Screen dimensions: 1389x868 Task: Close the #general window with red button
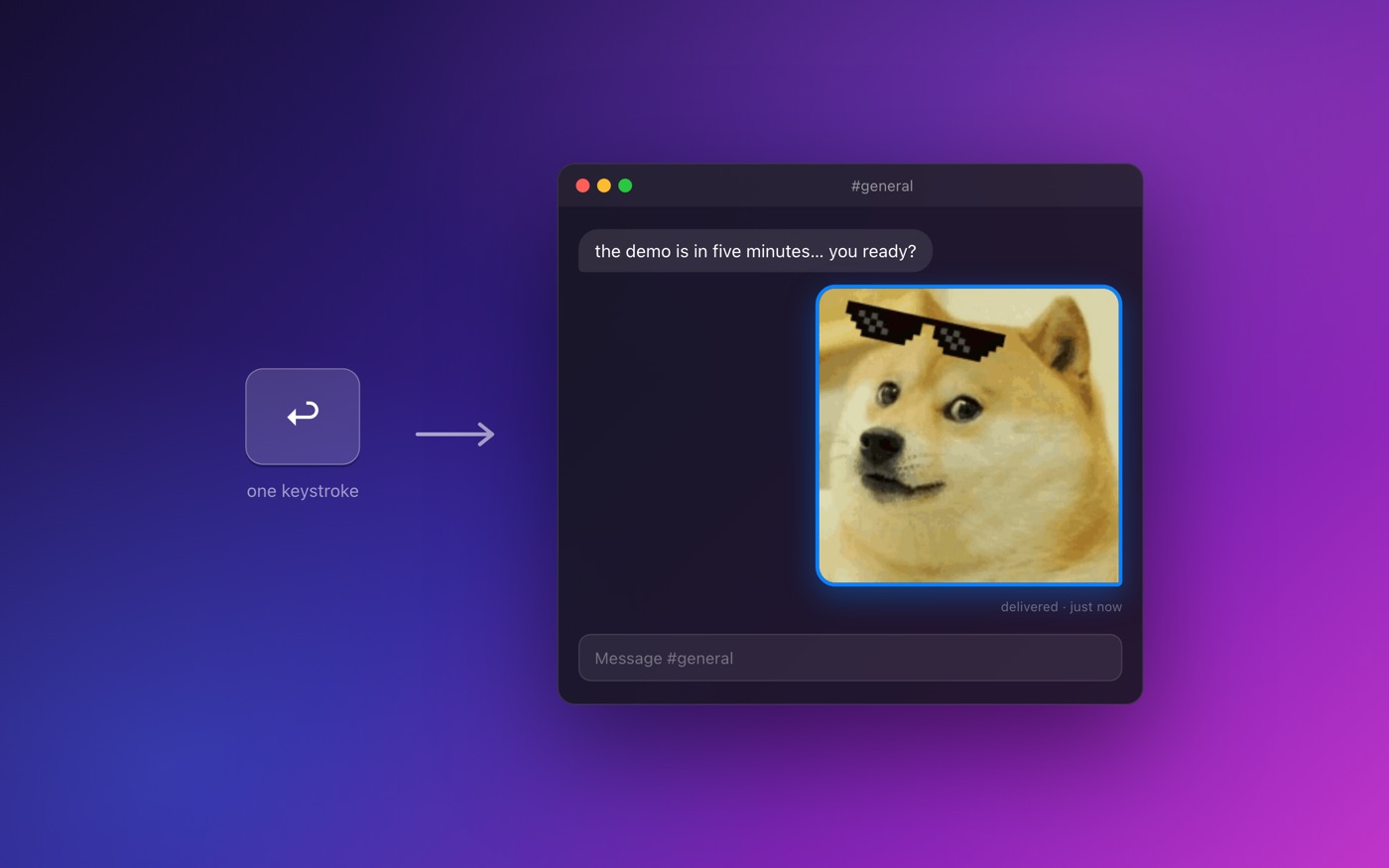click(x=582, y=186)
